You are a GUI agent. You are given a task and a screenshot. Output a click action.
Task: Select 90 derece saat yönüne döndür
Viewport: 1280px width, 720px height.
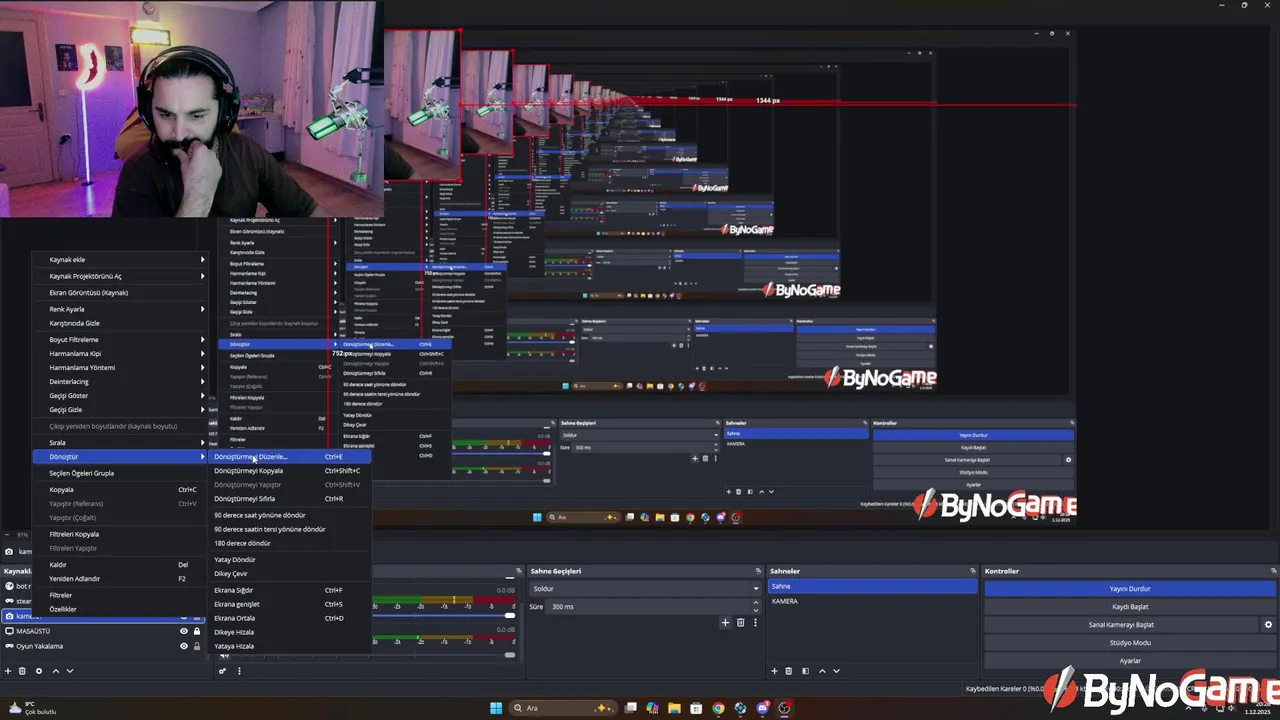coord(290,515)
